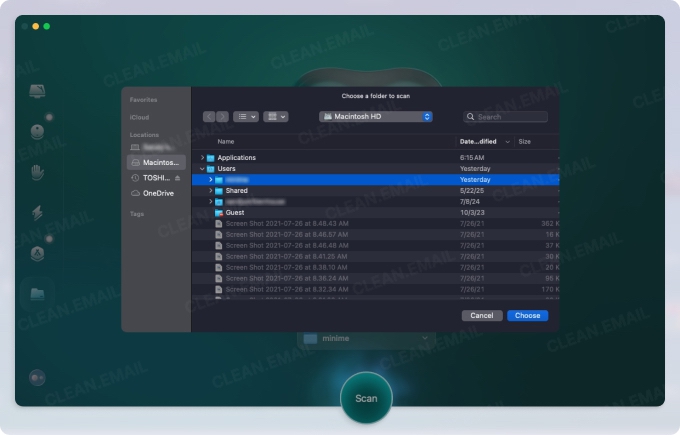Select the Cleanup sphere icon in the sidebar
680x435 pixels.
pos(37,132)
